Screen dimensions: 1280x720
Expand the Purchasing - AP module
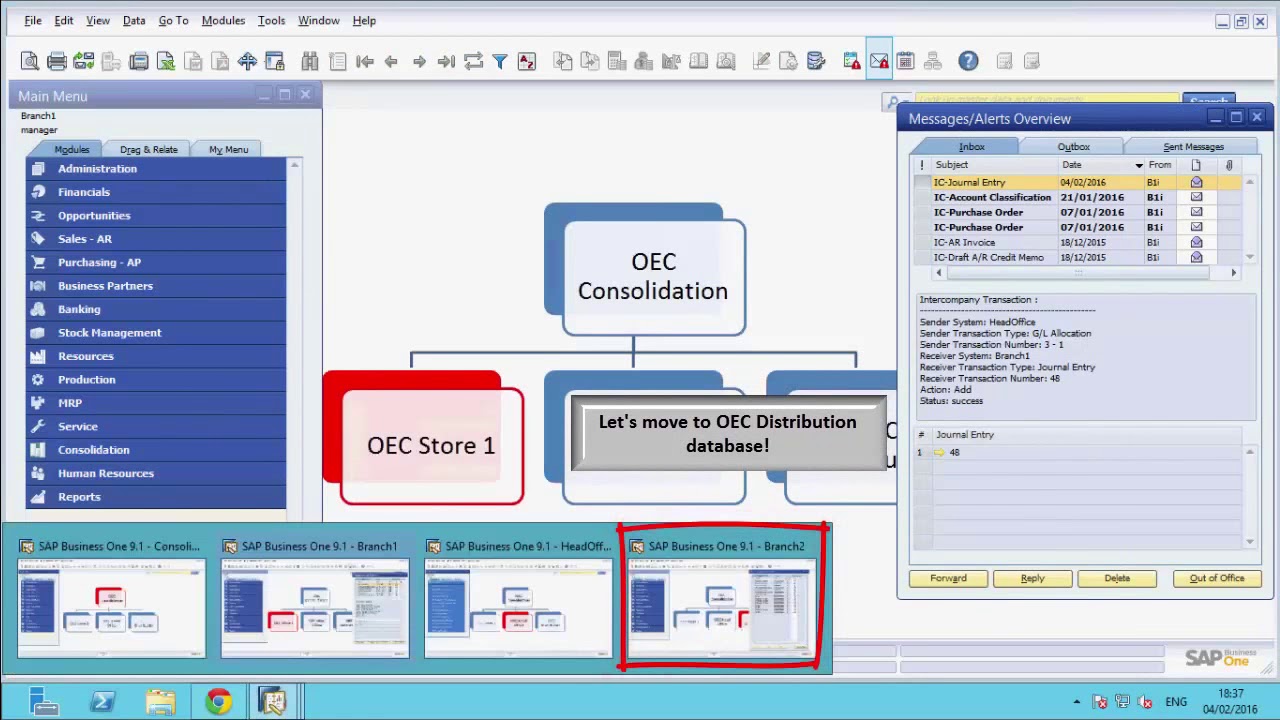[156, 263]
